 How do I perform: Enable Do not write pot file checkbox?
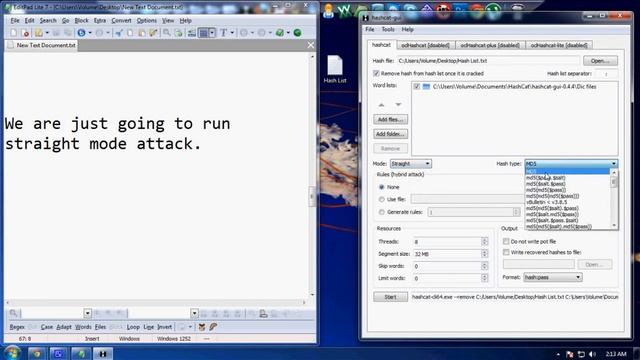(506, 241)
